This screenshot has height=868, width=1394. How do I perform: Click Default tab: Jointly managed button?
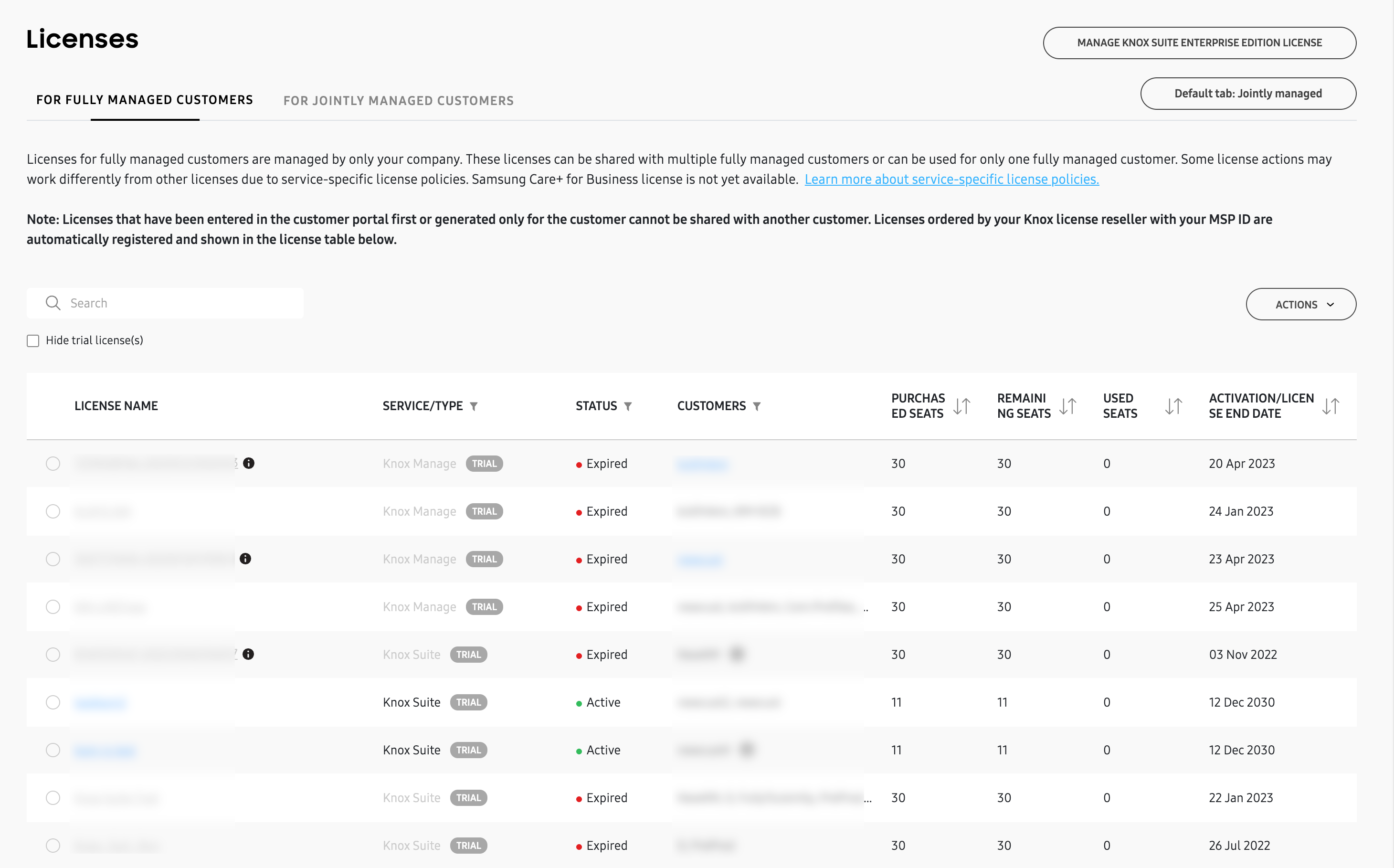[x=1247, y=94]
